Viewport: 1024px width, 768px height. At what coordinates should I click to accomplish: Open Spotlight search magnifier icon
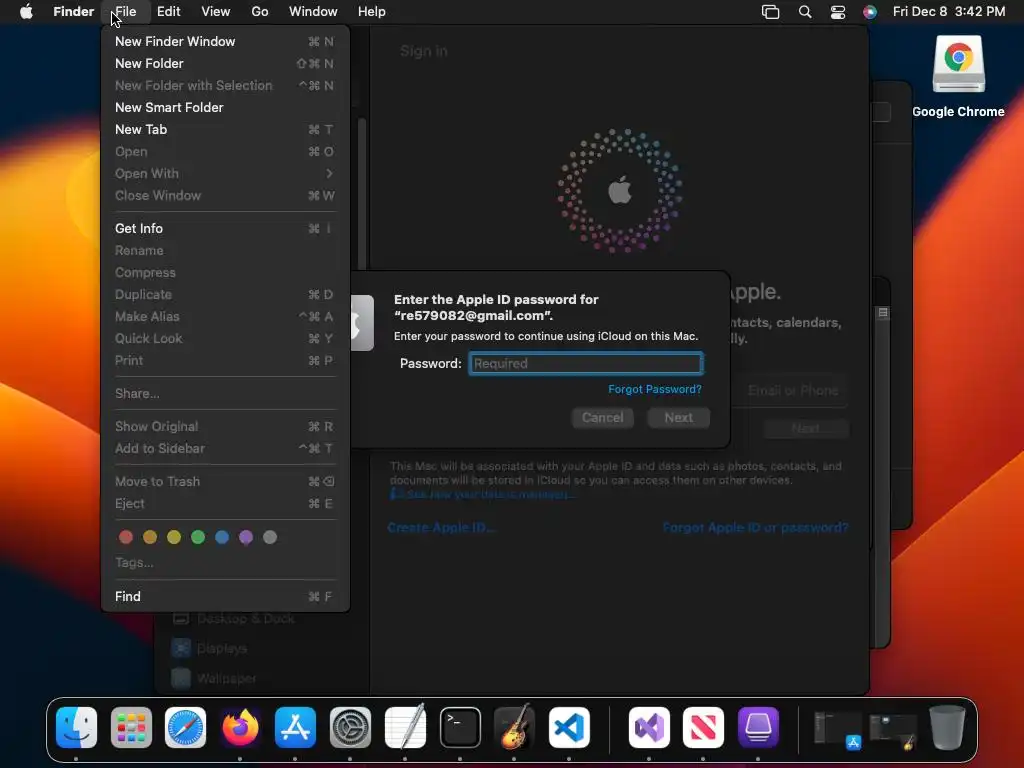point(805,12)
